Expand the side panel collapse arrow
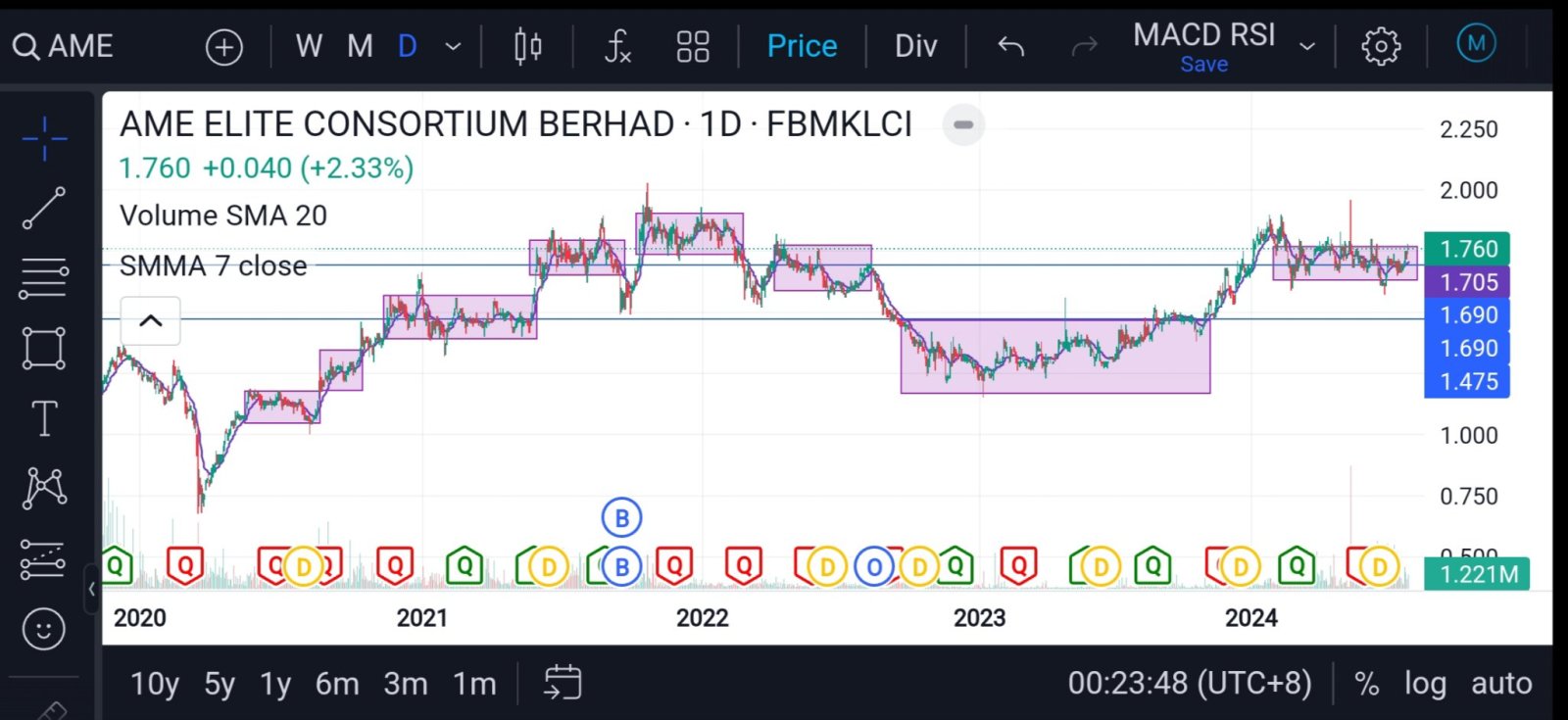Viewport: 1568px width, 720px height. (92, 590)
